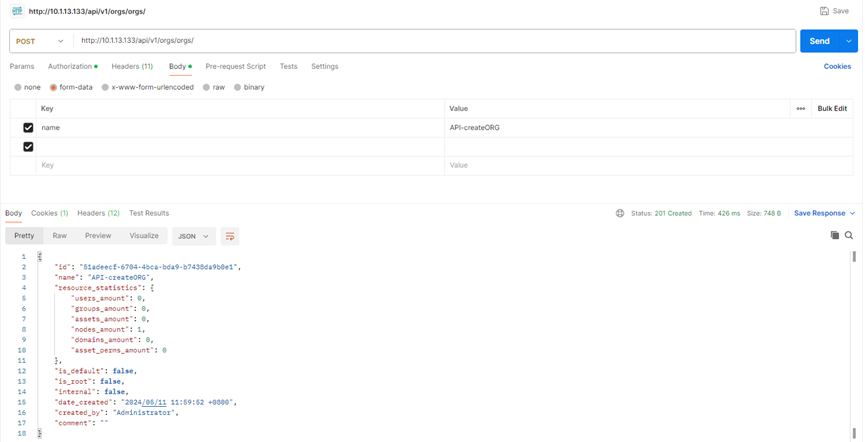Open the Test Results response tab
Image resolution: width=865 pixels, height=442 pixels.
point(149,213)
